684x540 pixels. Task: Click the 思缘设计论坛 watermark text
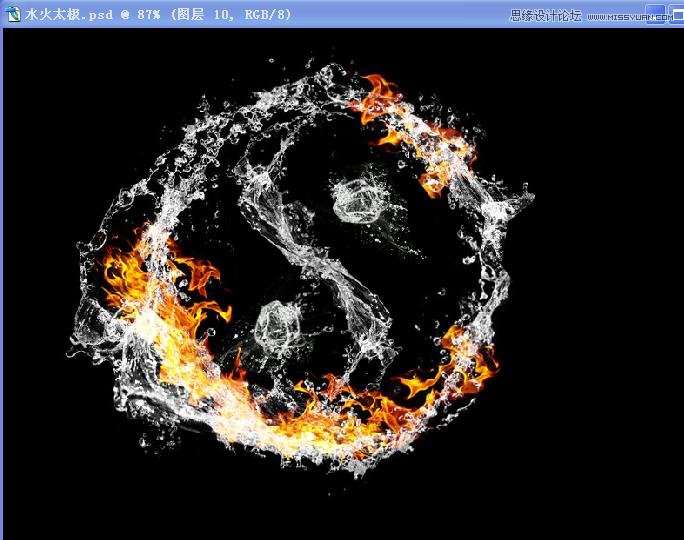click(546, 15)
